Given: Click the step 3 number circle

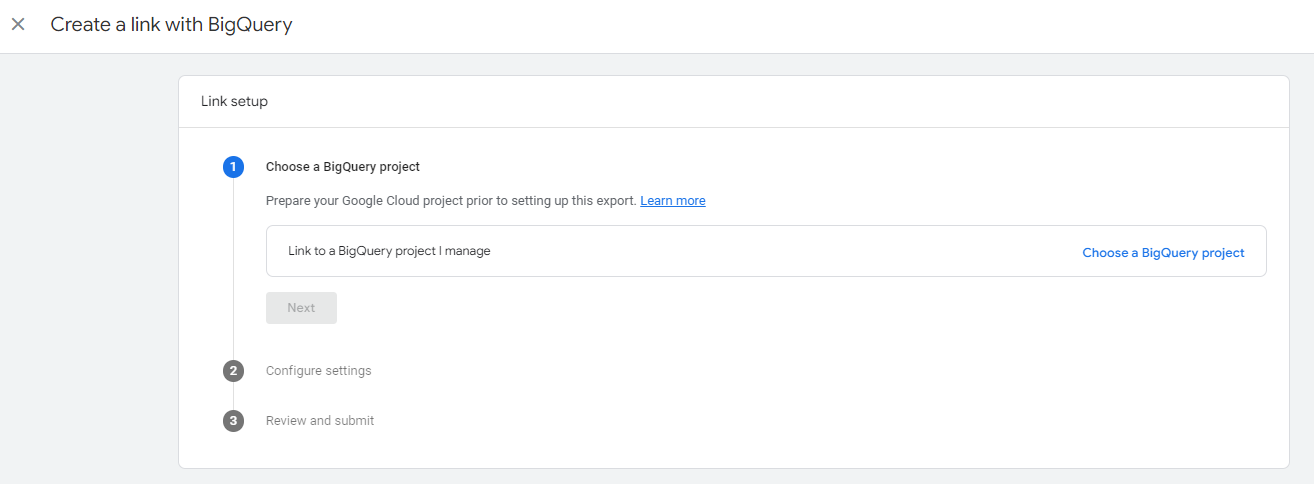Looking at the screenshot, I should tap(233, 421).
